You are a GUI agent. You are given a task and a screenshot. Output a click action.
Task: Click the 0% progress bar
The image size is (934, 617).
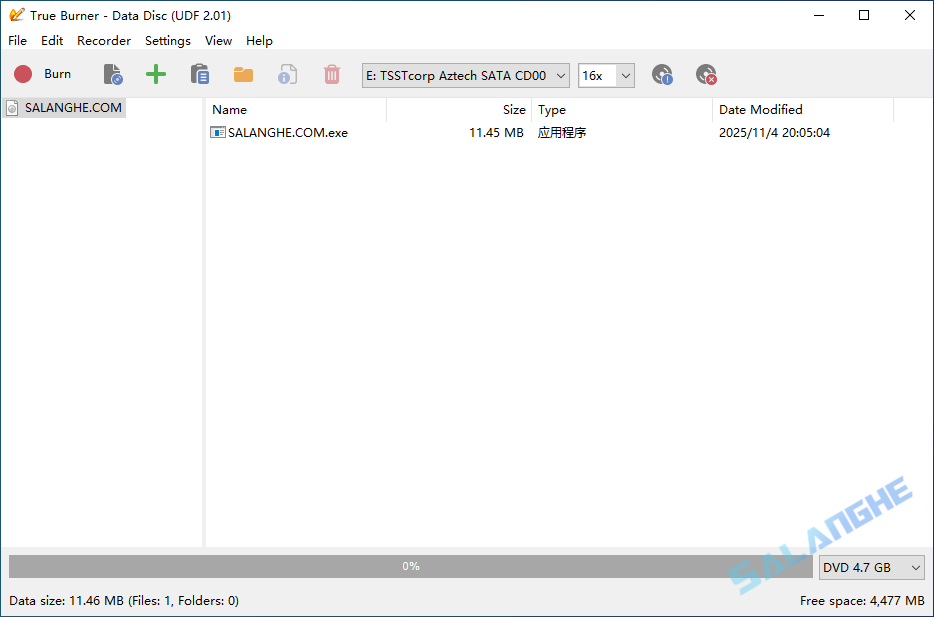coord(410,566)
